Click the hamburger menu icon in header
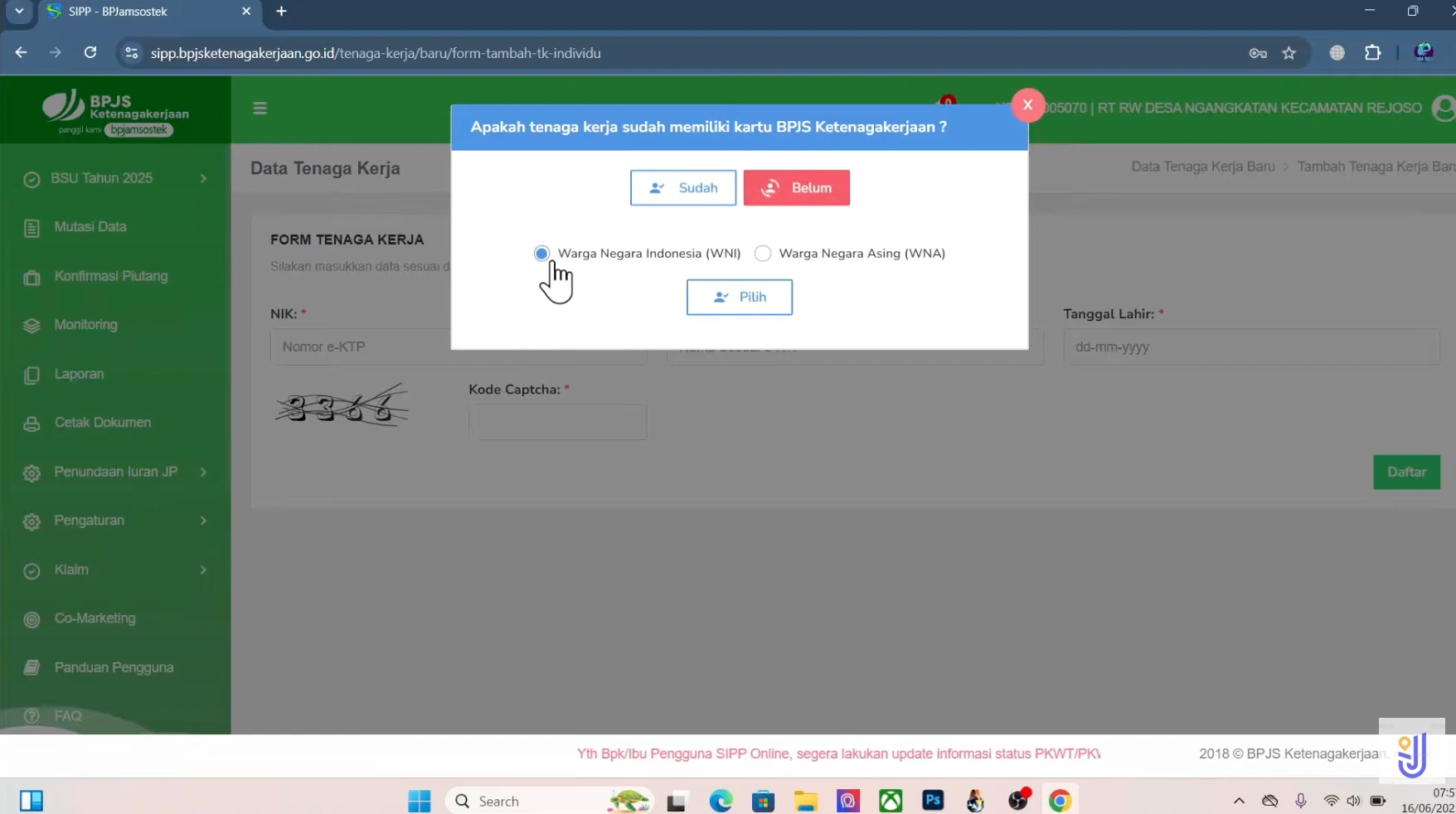The width and height of the screenshot is (1456, 814). click(x=260, y=109)
